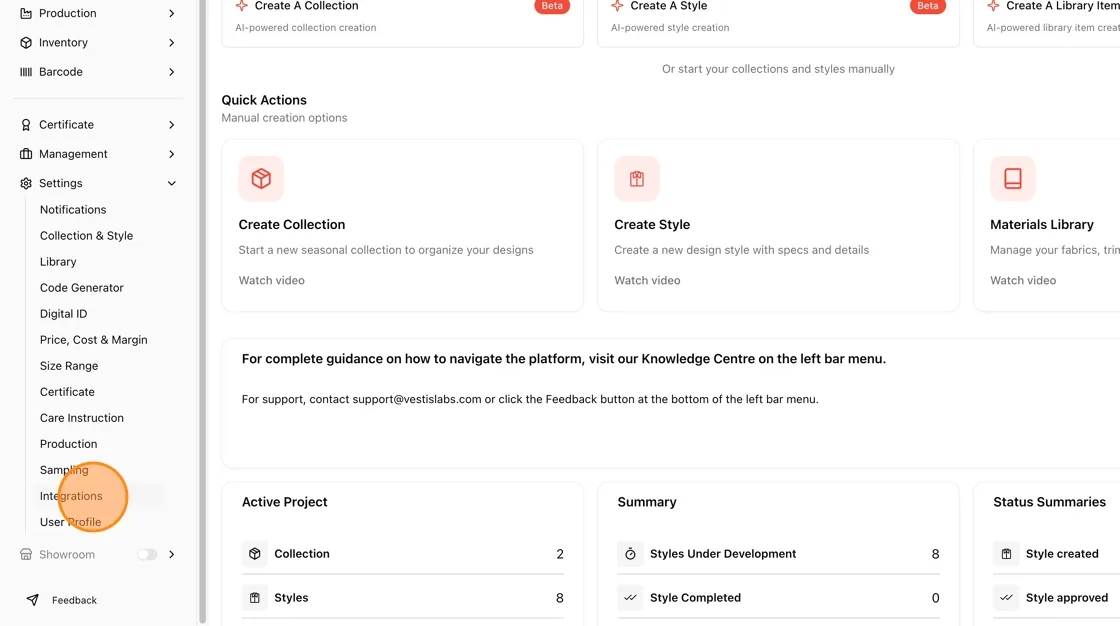Screen dimensions: 1120x626
Task: Click the Feedback button
Action: click(62, 600)
